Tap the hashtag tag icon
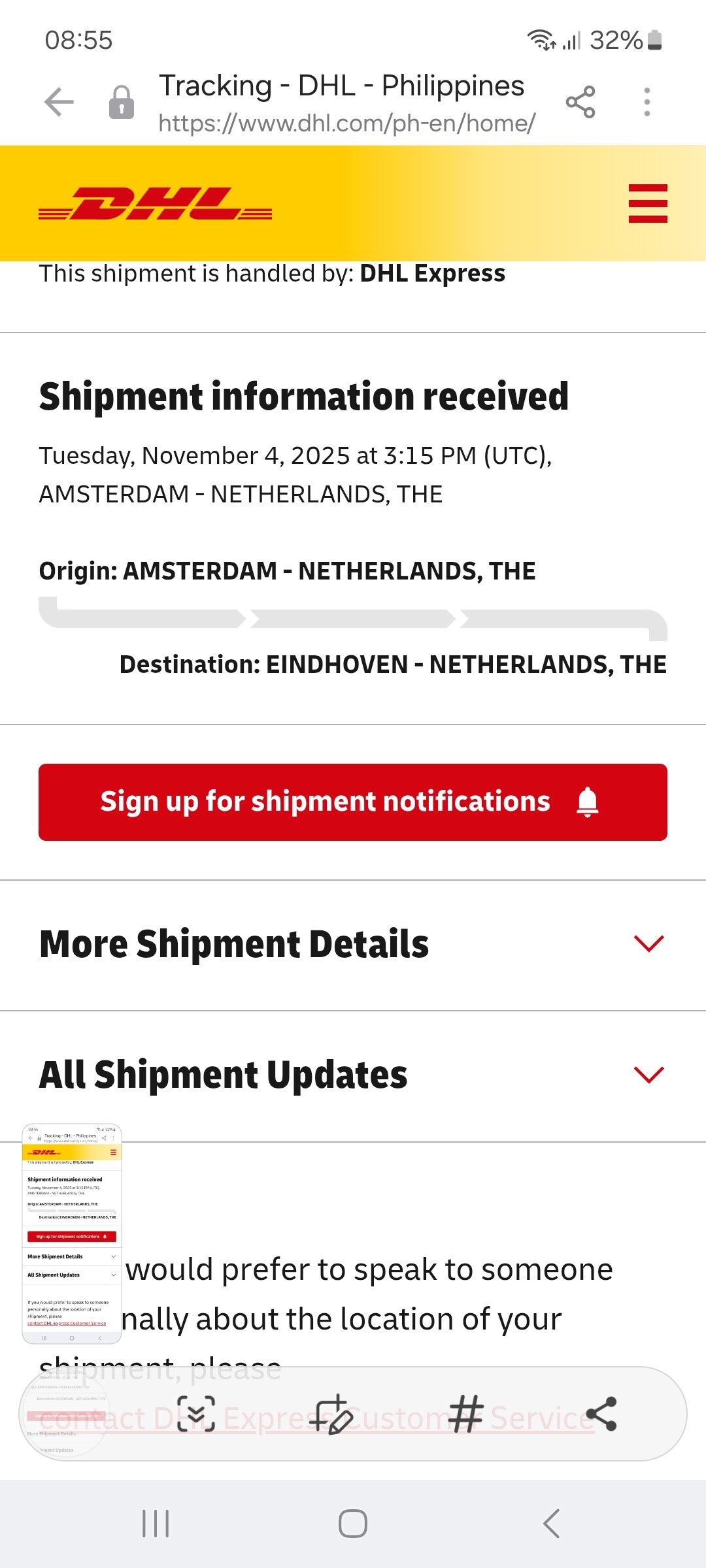The image size is (706, 1568). pyautogui.click(x=466, y=1414)
